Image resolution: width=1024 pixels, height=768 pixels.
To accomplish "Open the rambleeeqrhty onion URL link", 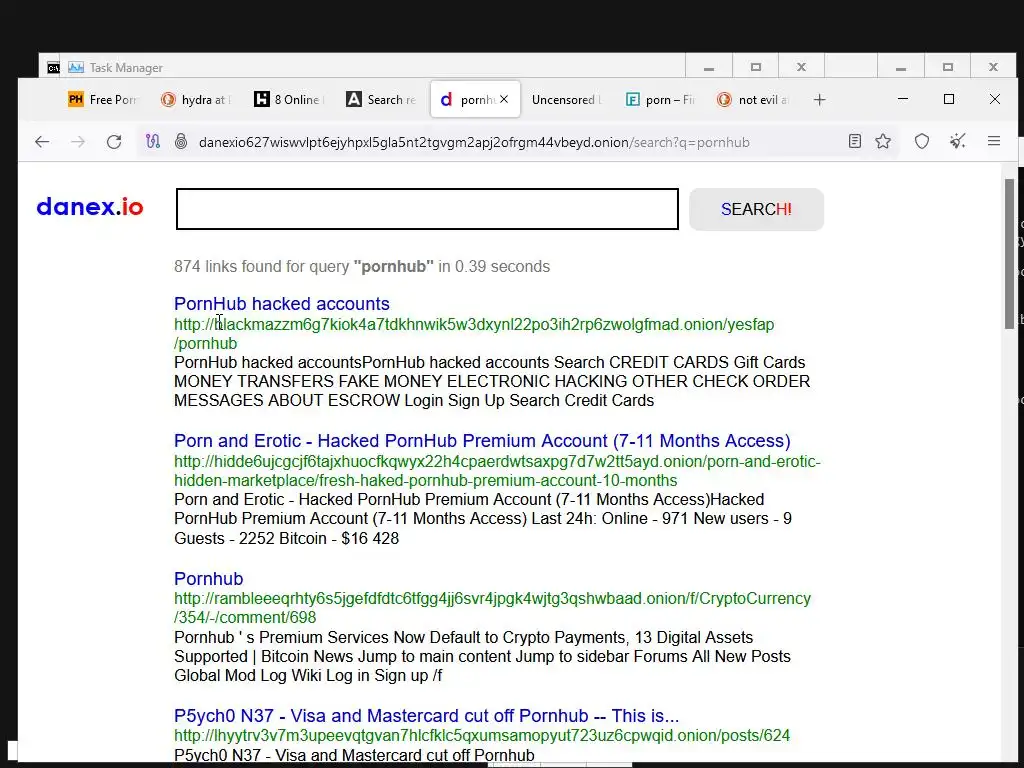I will (x=492, y=608).
